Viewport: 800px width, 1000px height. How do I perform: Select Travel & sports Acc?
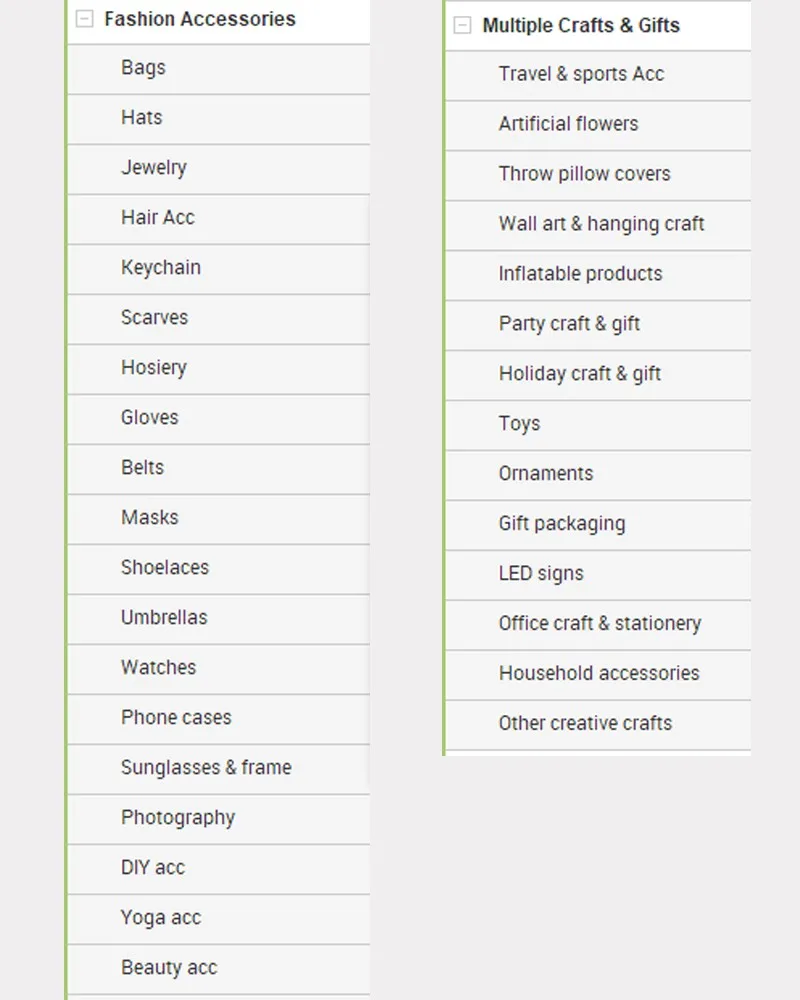[x=598, y=76]
